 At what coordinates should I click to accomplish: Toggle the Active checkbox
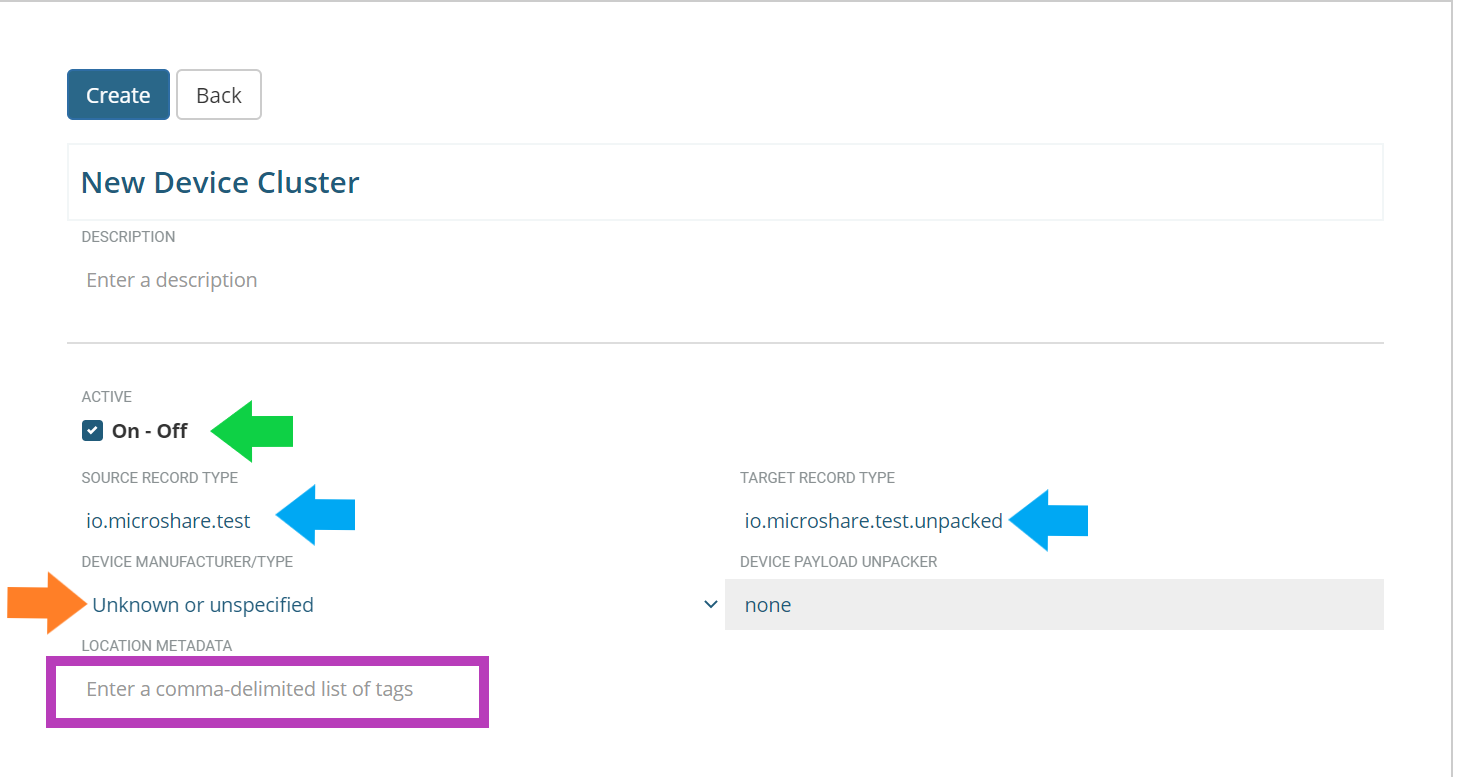(93, 431)
